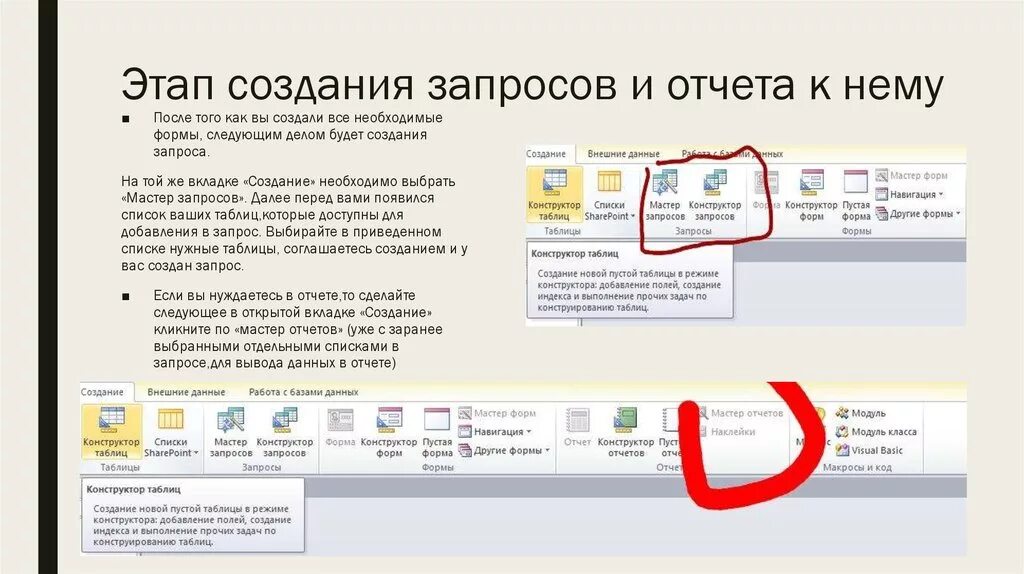Switch to Создание tab in lower ribbon screenshot
This screenshot has height=574, width=1024.
(103, 392)
